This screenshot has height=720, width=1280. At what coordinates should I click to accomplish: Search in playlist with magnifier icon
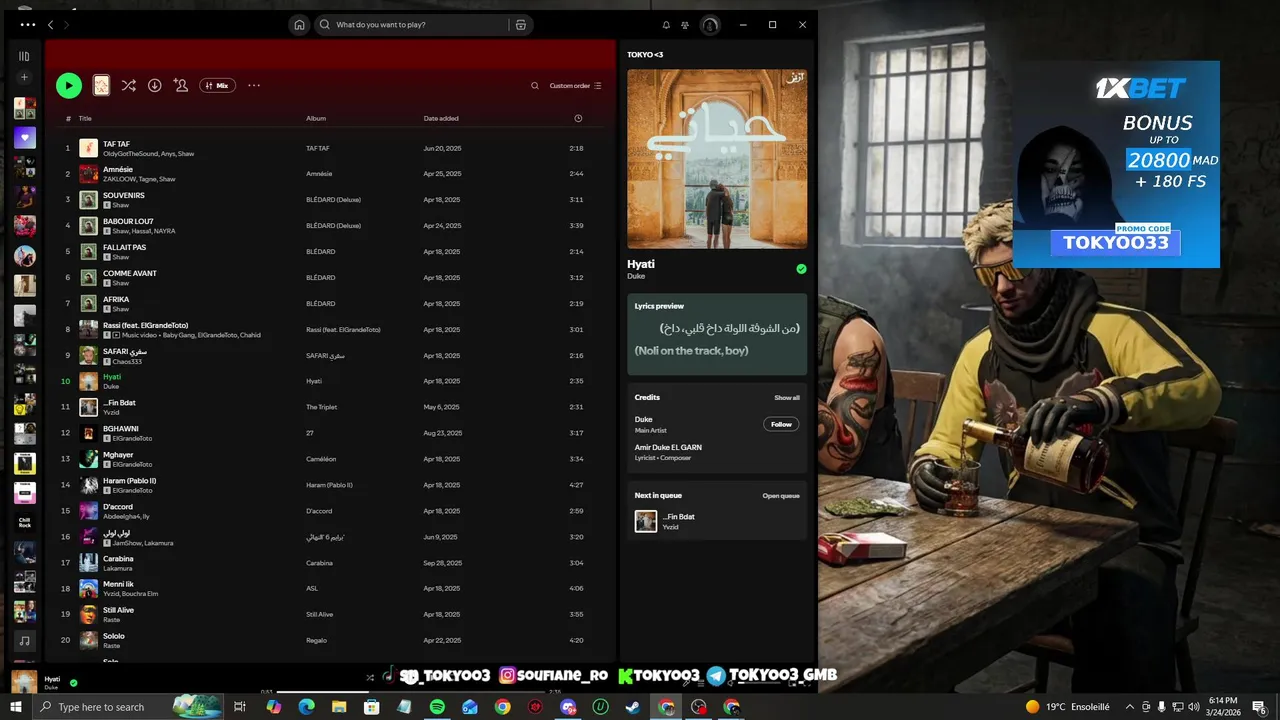[x=535, y=86]
